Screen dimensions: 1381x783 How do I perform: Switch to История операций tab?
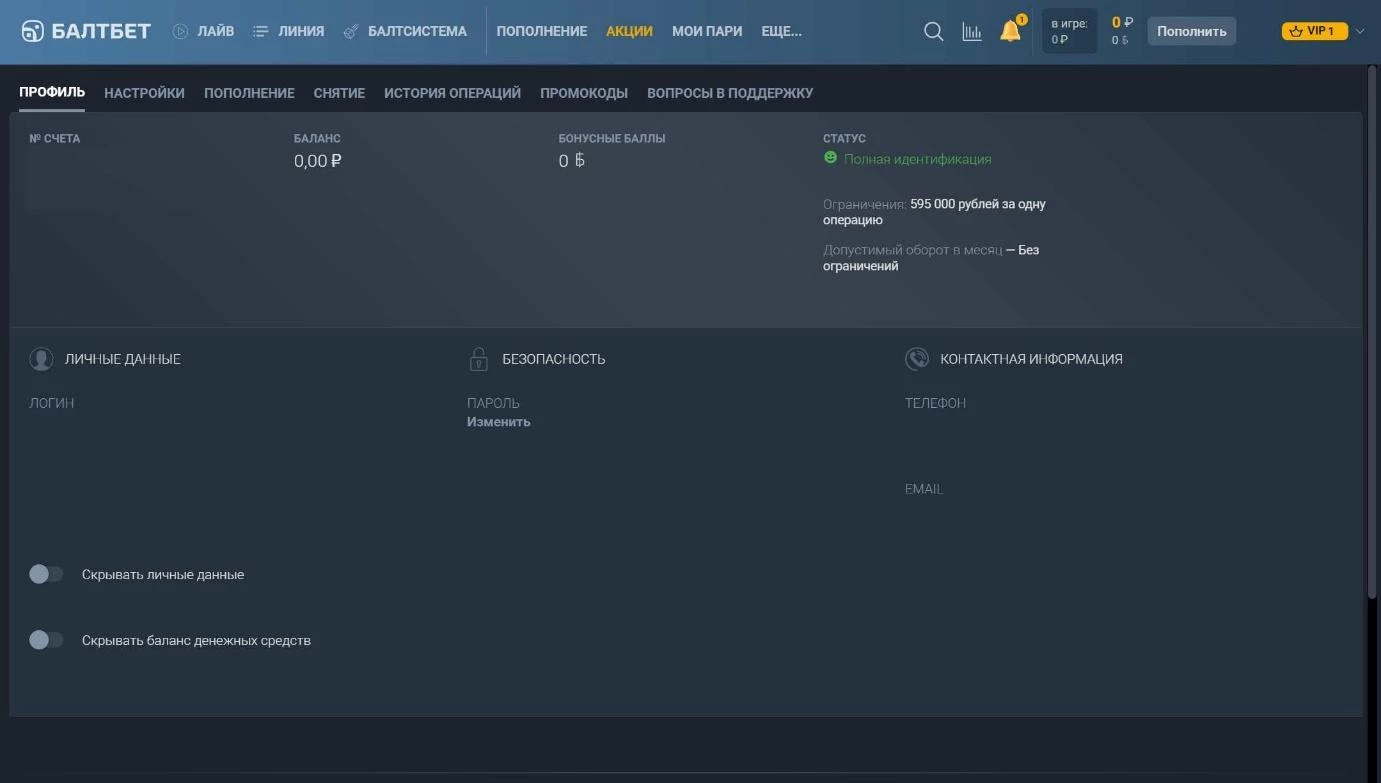point(452,93)
